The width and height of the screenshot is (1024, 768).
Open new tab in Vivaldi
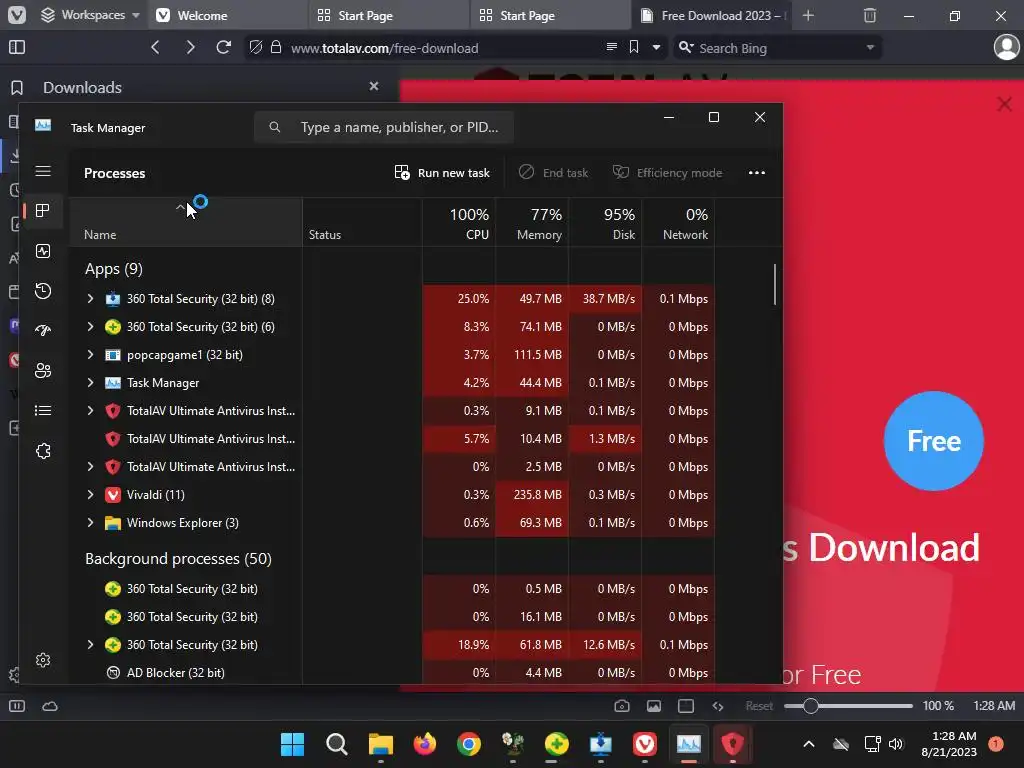808,15
